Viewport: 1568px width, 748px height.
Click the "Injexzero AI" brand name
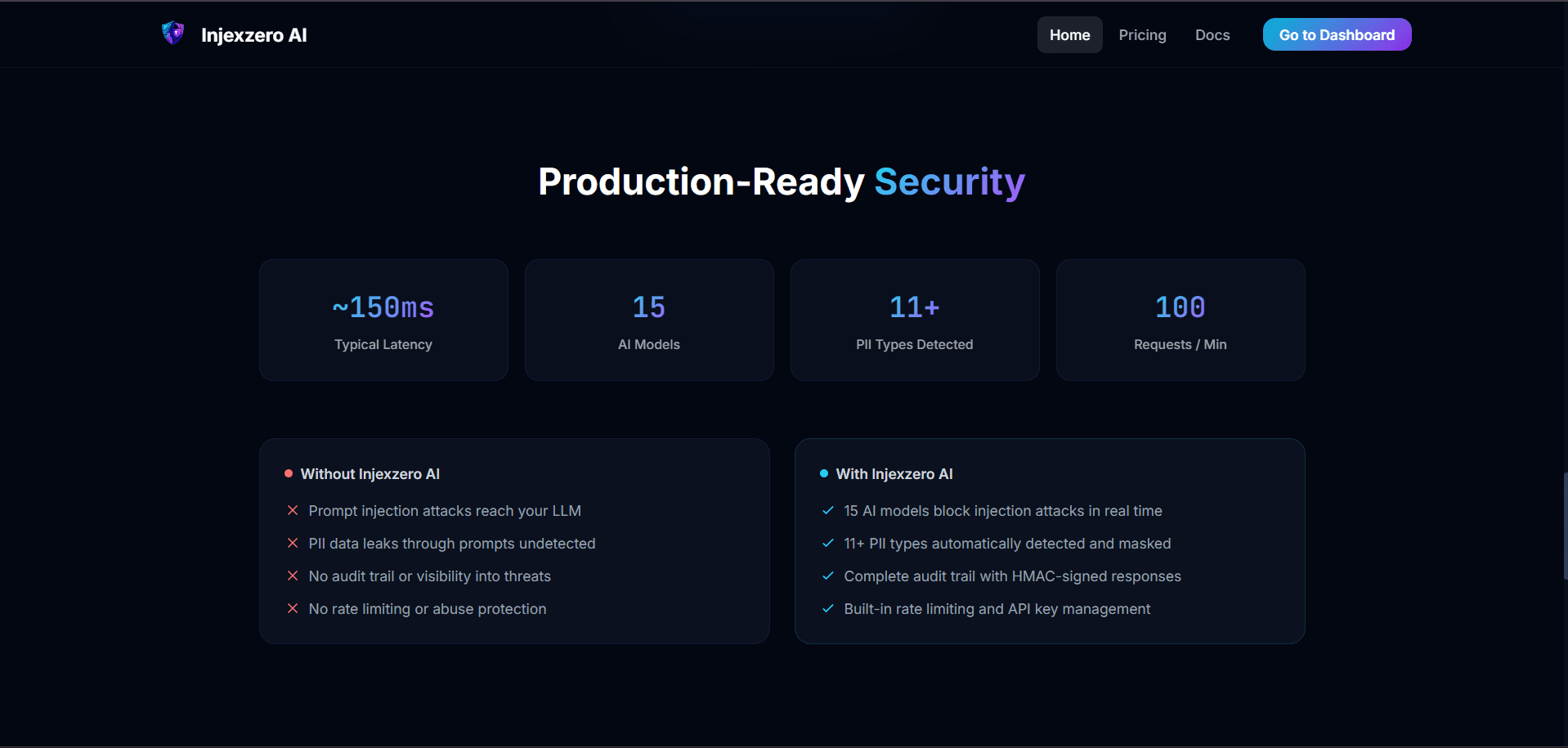tap(253, 35)
